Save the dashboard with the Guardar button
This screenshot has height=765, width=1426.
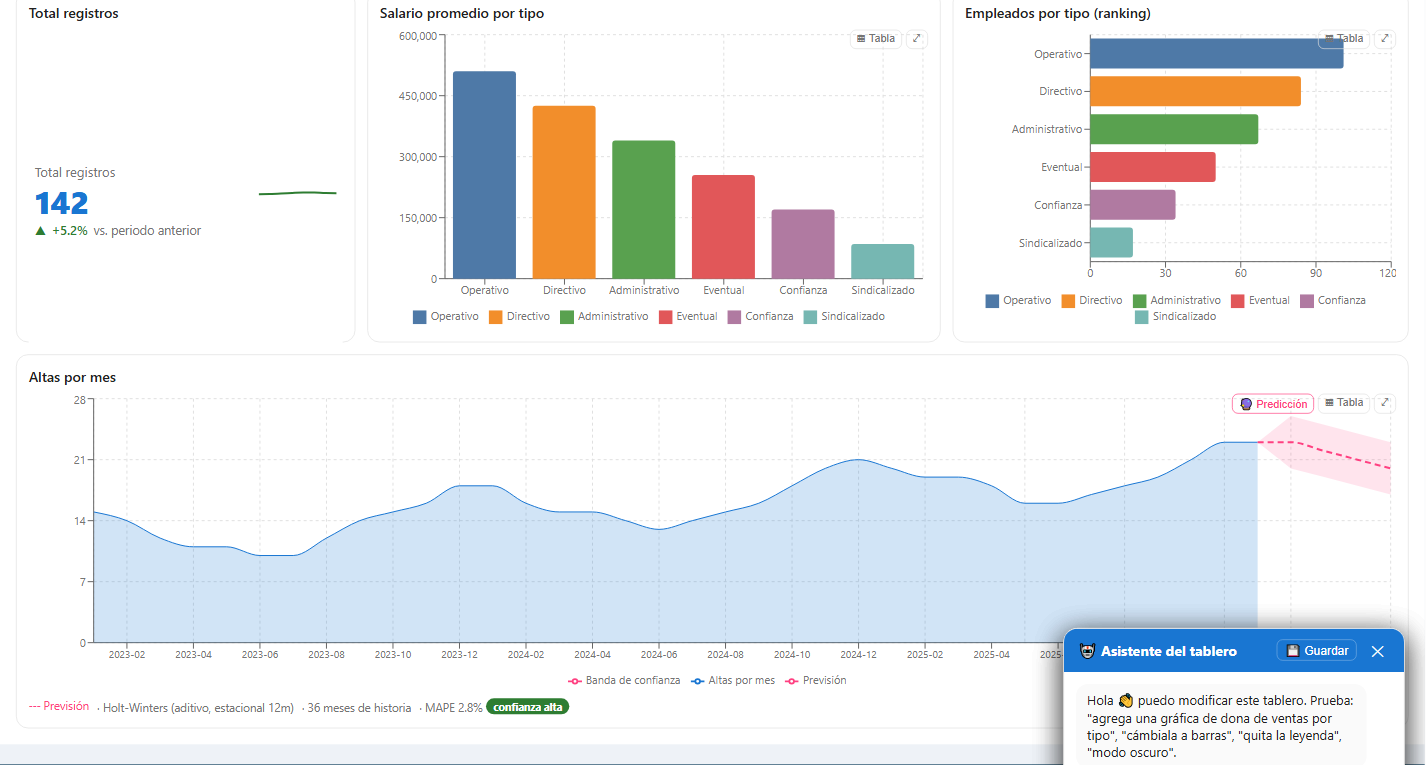(1317, 651)
